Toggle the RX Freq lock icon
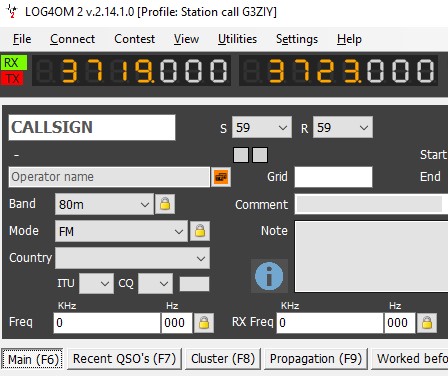The height and width of the screenshot is (376, 448). coord(427,323)
